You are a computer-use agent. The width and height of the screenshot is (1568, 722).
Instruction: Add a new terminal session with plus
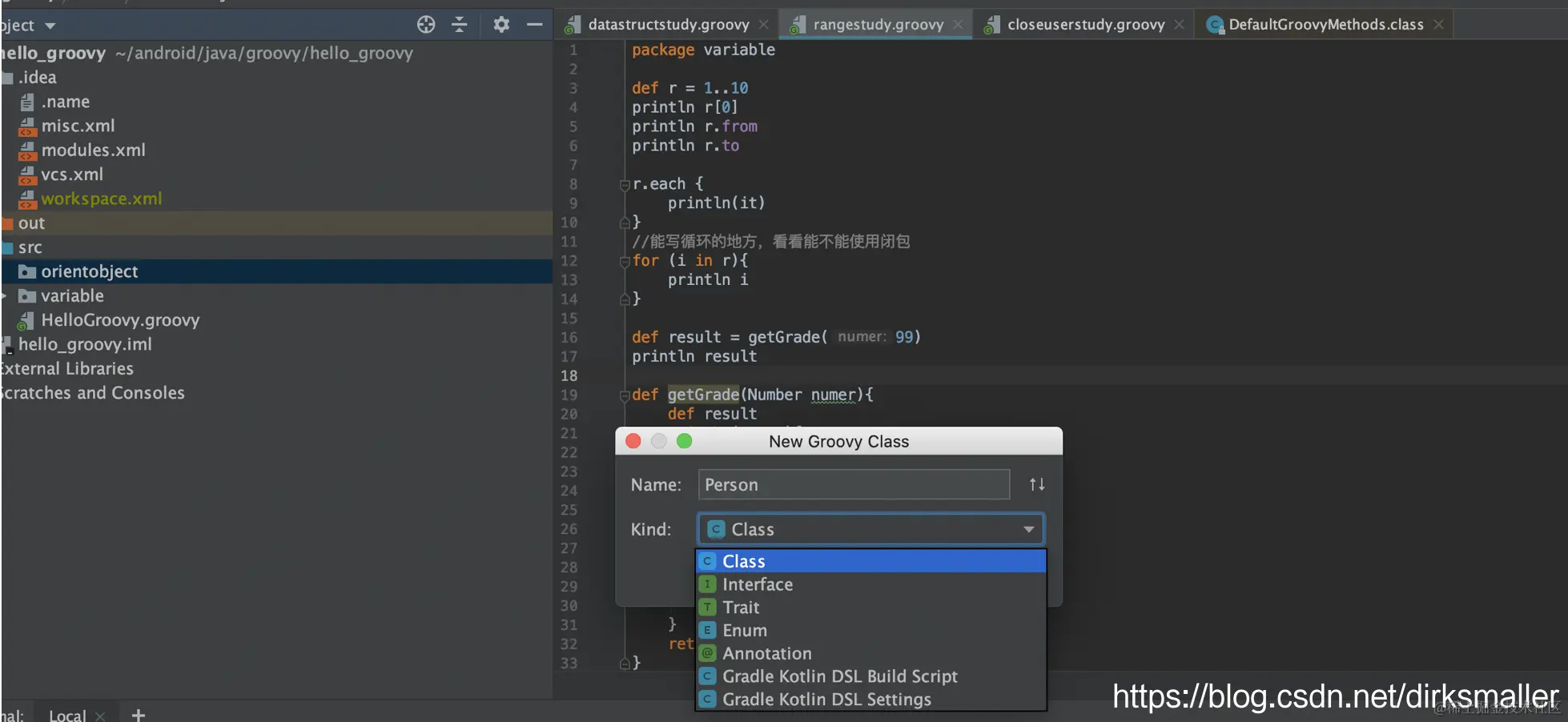tap(139, 715)
